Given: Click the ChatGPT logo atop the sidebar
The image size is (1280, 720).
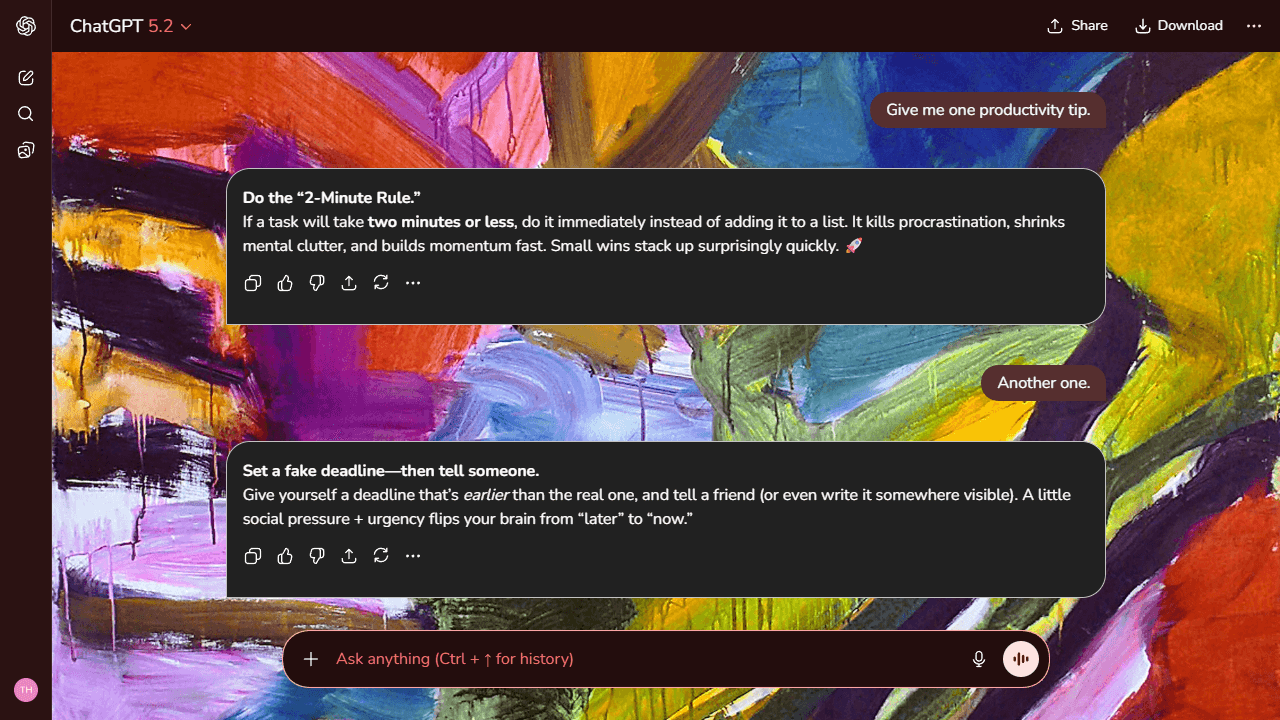Looking at the screenshot, I should click(x=25, y=26).
